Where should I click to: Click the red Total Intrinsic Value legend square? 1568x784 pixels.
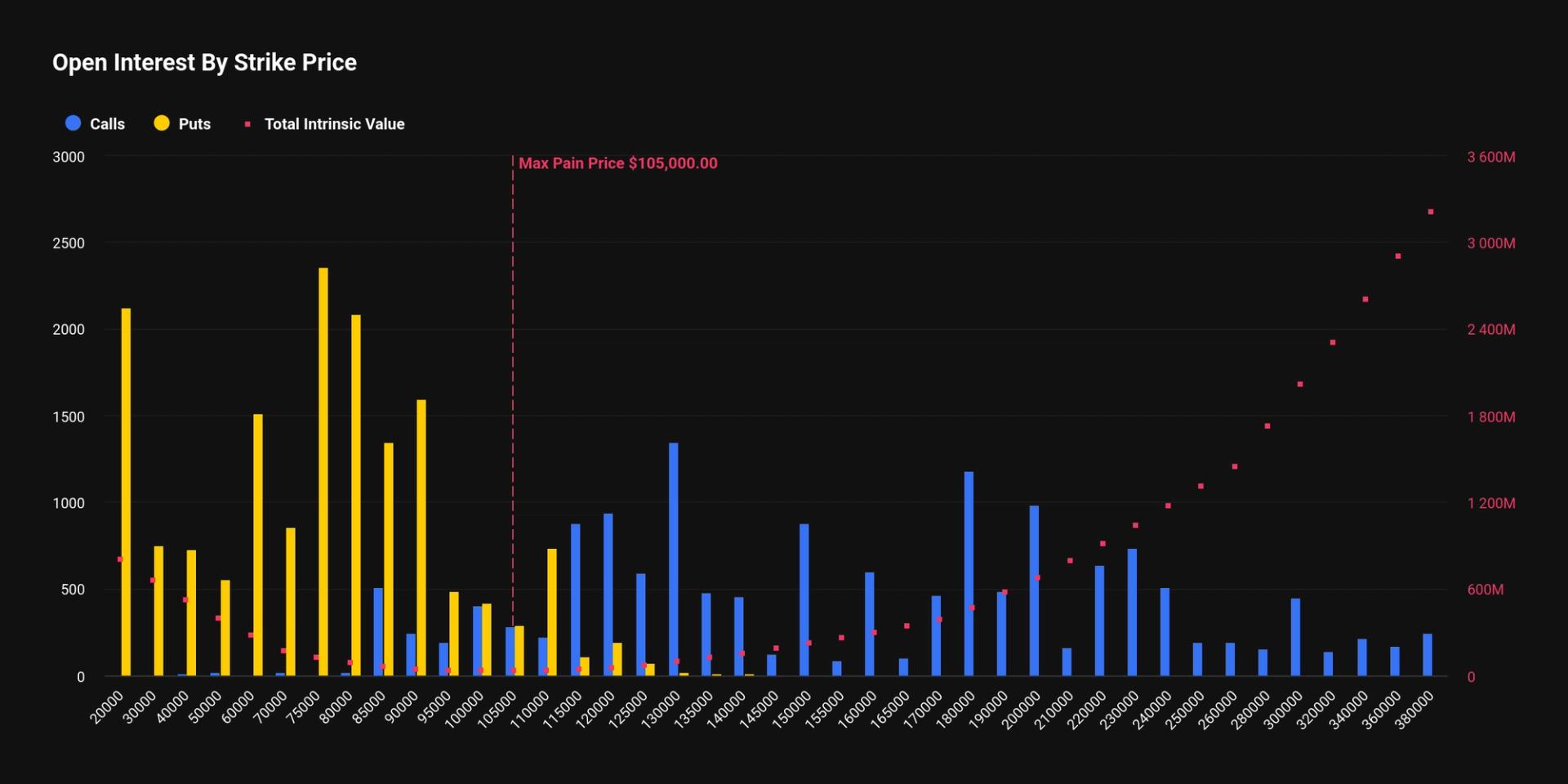(x=247, y=124)
